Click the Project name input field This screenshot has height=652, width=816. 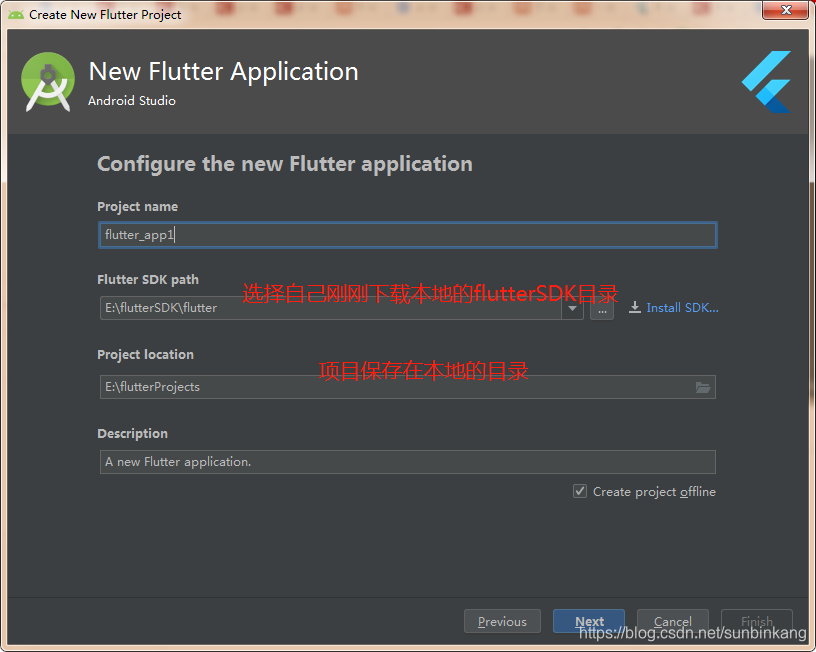(x=407, y=235)
